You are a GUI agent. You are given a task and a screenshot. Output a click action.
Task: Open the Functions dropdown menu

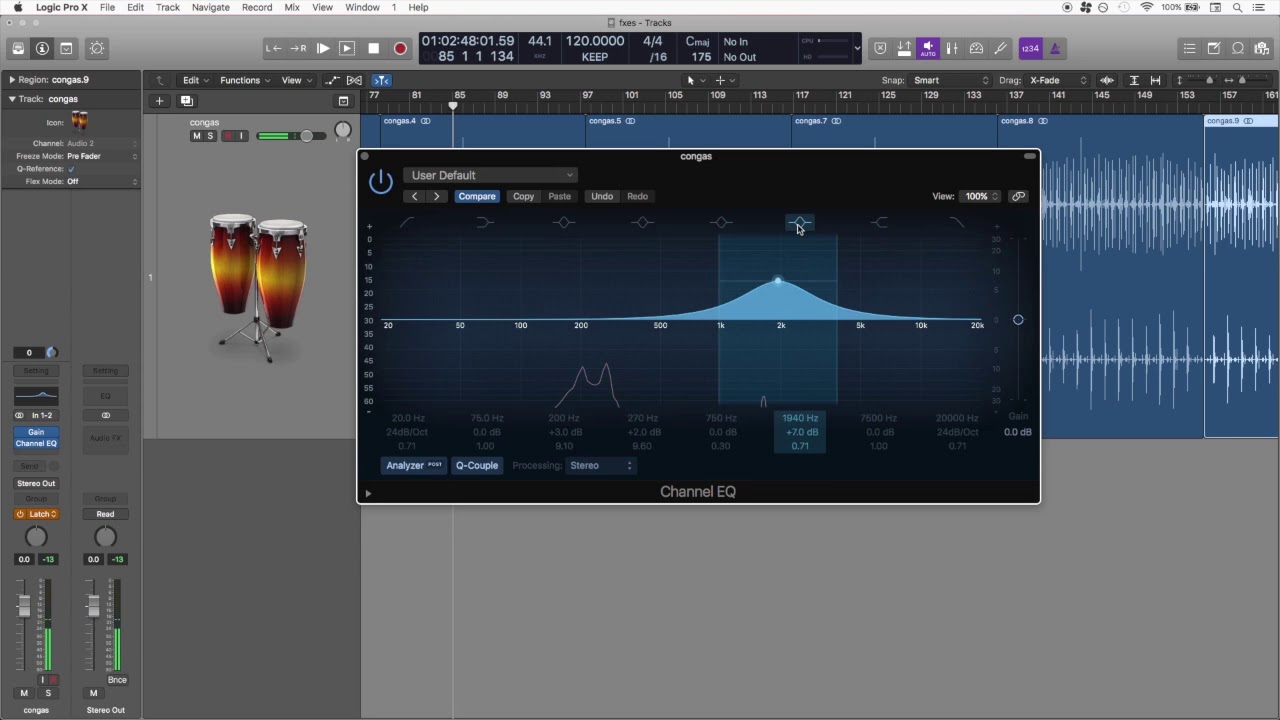point(244,80)
